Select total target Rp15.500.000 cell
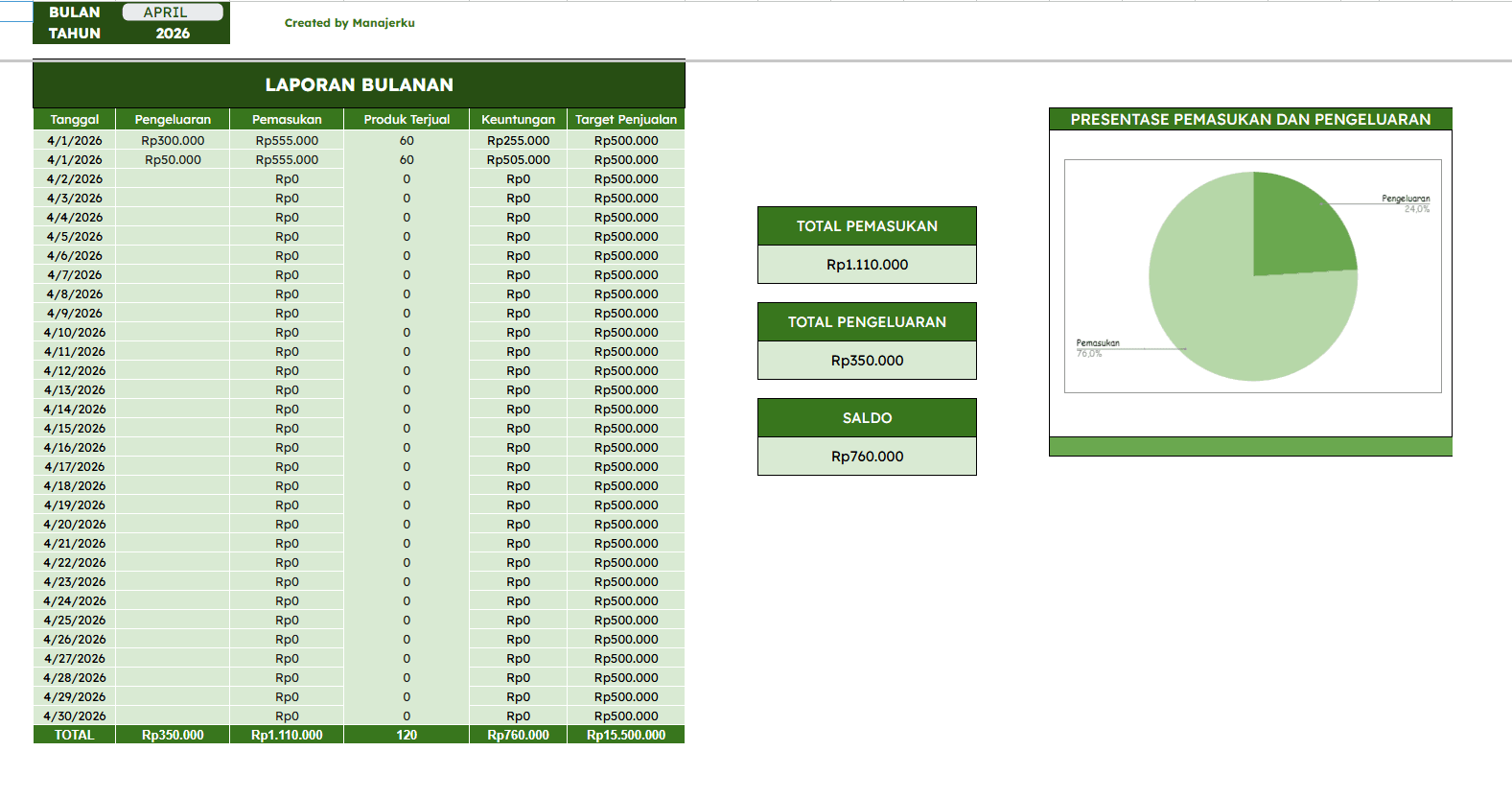Screen dimensions: 1512x798 point(626,735)
